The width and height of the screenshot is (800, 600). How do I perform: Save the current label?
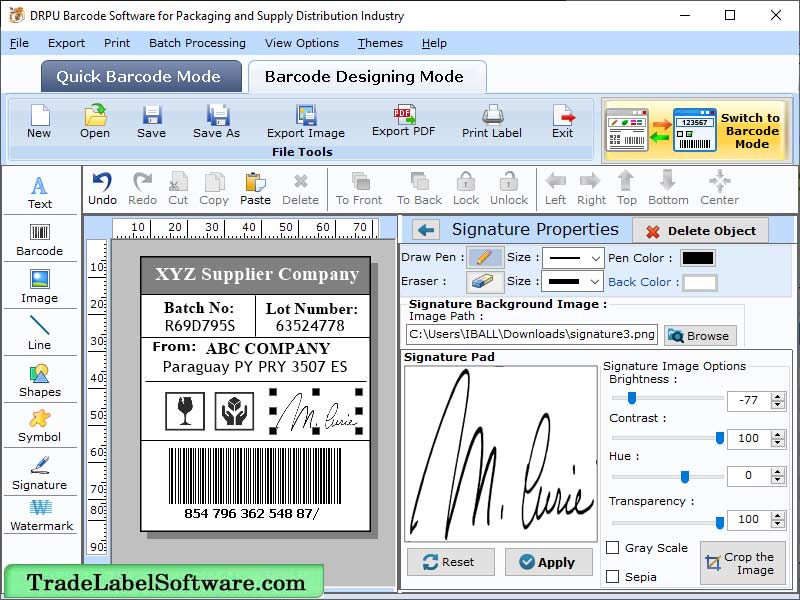(x=152, y=121)
